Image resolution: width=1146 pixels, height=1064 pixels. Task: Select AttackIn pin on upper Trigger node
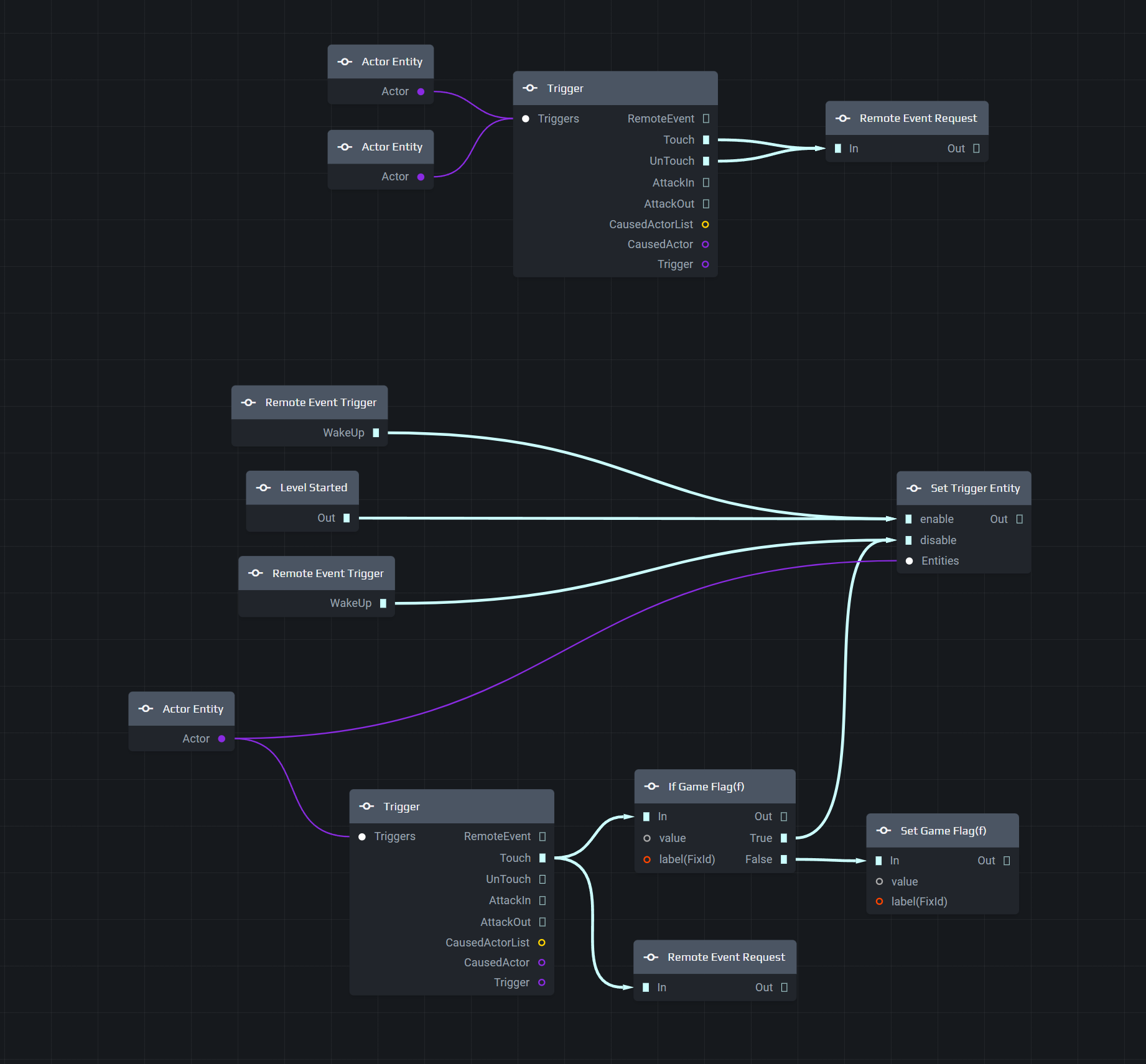point(706,183)
